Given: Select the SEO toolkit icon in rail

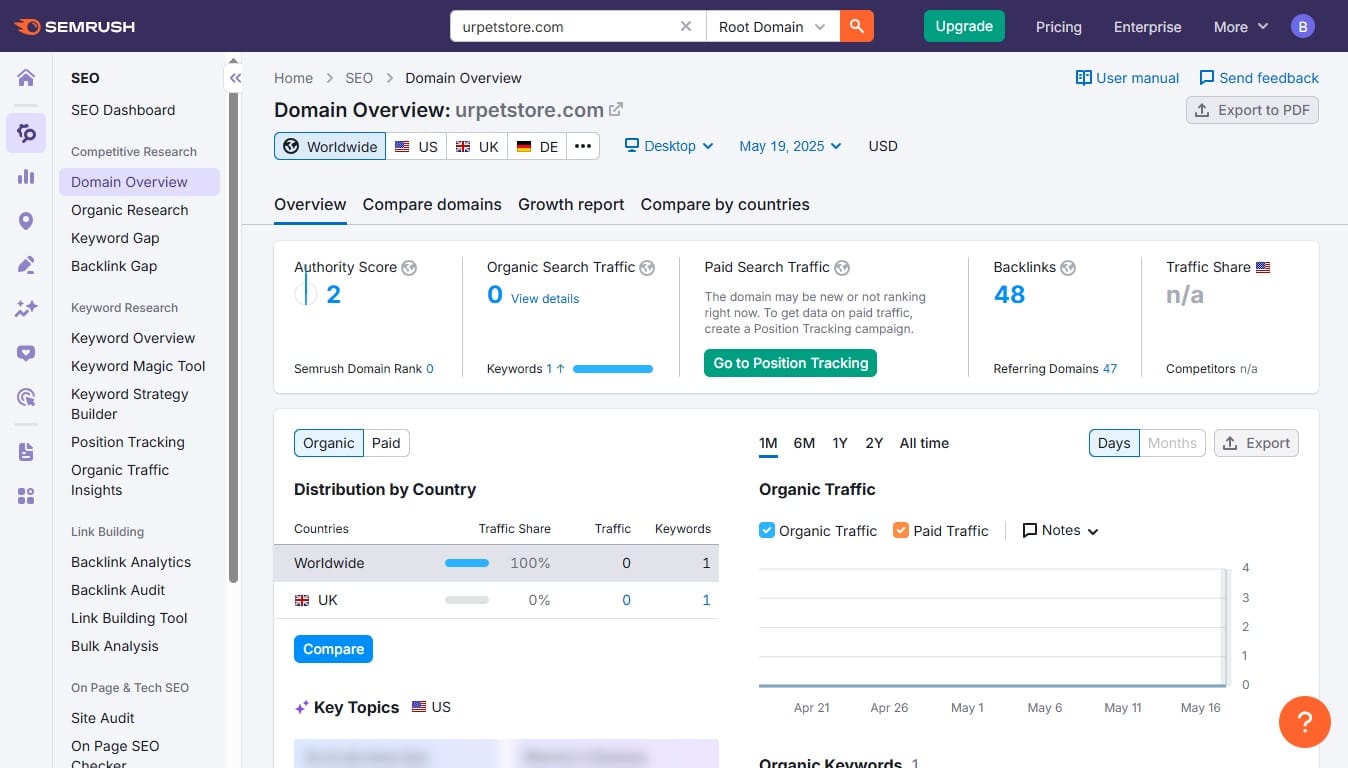Looking at the screenshot, I should tap(26, 132).
